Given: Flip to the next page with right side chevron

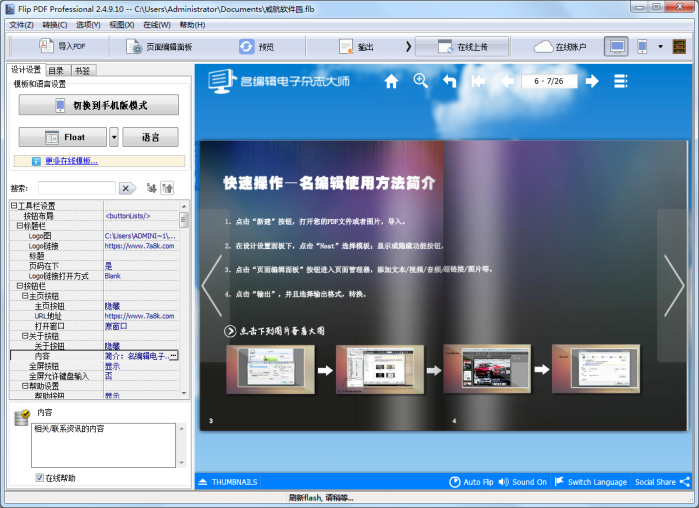Looking at the screenshot, I should click(x=674, y=285).
